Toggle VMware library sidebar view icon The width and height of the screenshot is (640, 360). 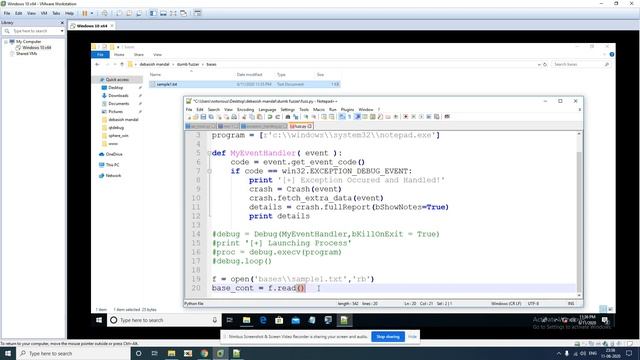[x=153, y=13]
